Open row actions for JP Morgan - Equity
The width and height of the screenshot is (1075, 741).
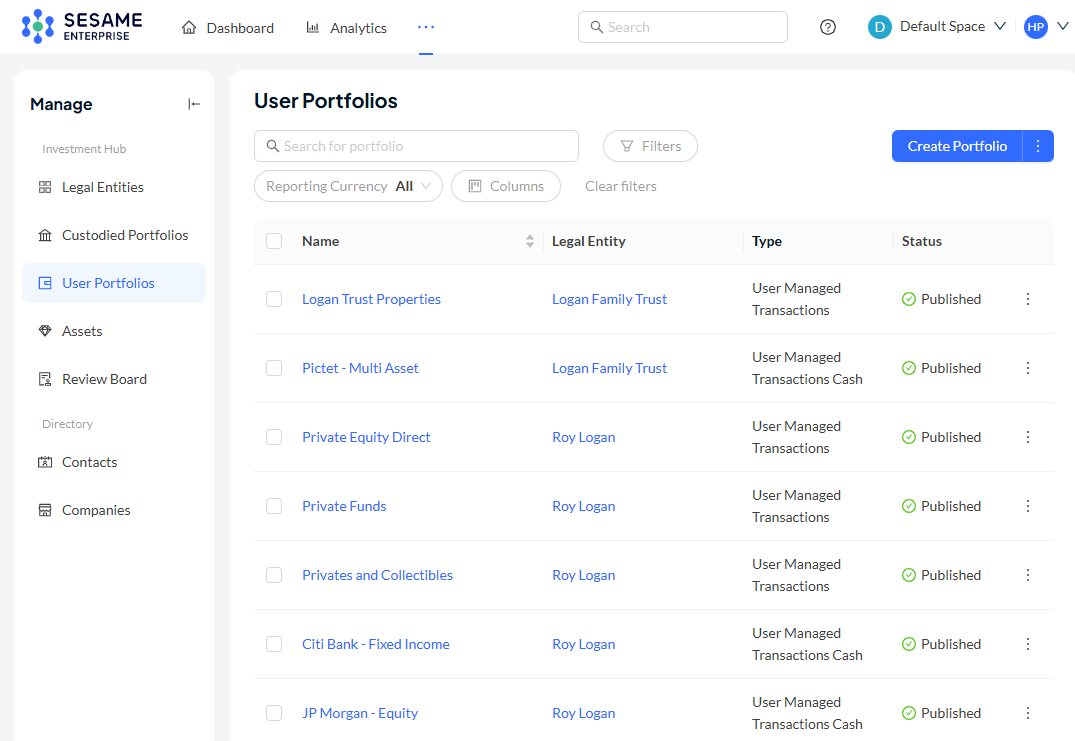click(x=1028, y=713)
